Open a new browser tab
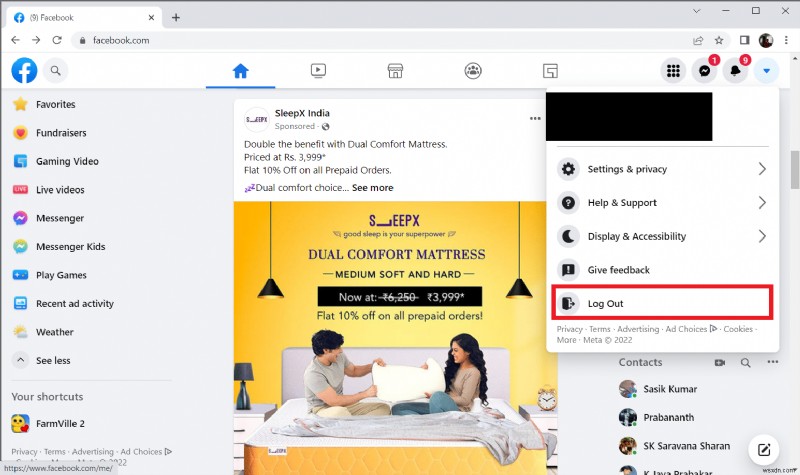 coord(176,17)
